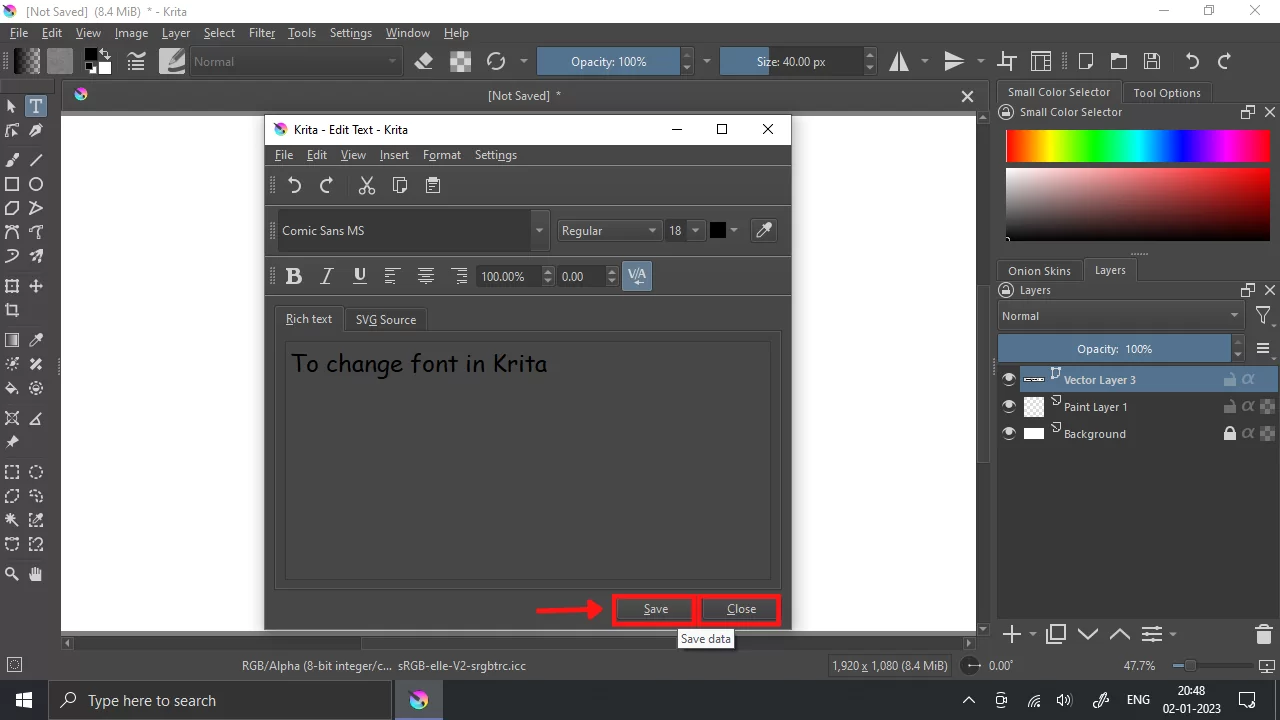
Task: Click the Save button
Action: pyautogui.click(x=656, y=609)
